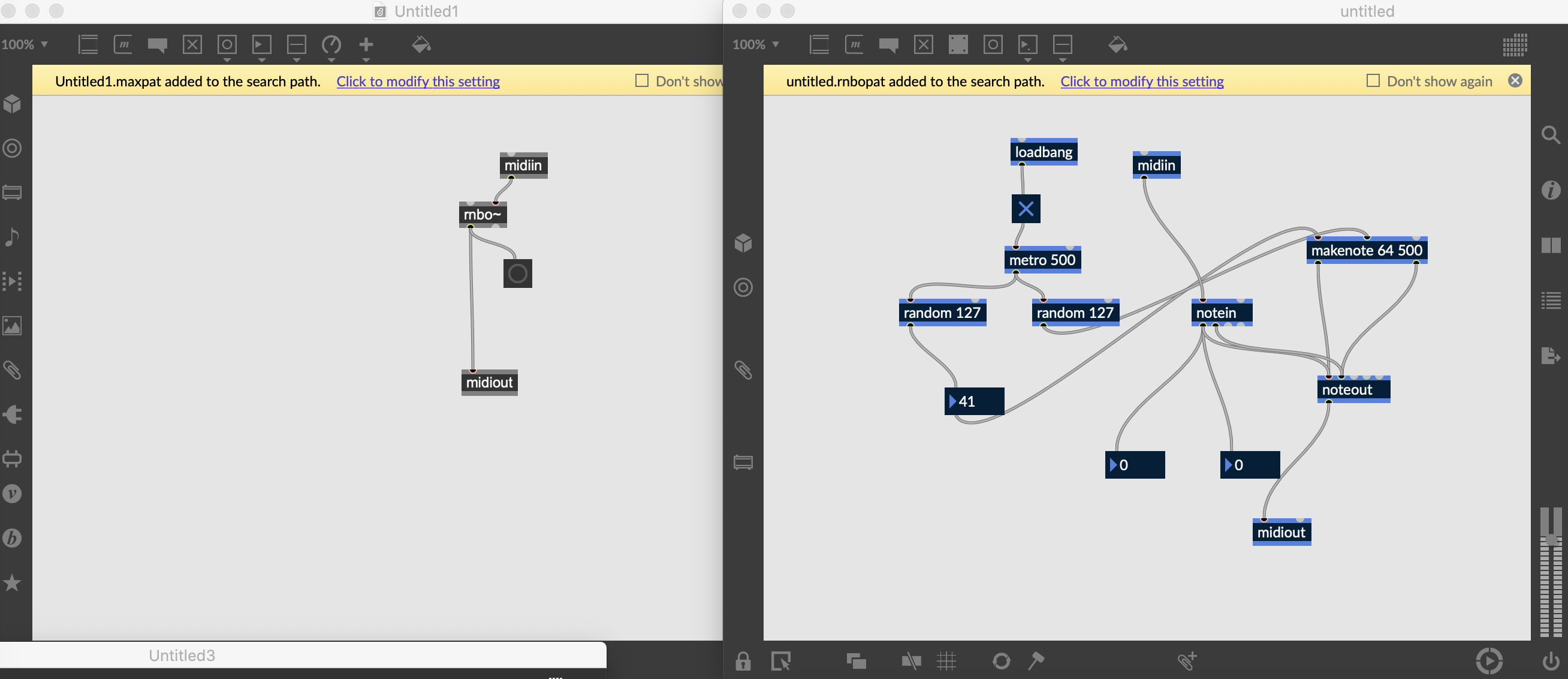The height and width of the screenshot is (679, 1568).
Task: Select the noteout object
Action: (x=1353, y=389)
